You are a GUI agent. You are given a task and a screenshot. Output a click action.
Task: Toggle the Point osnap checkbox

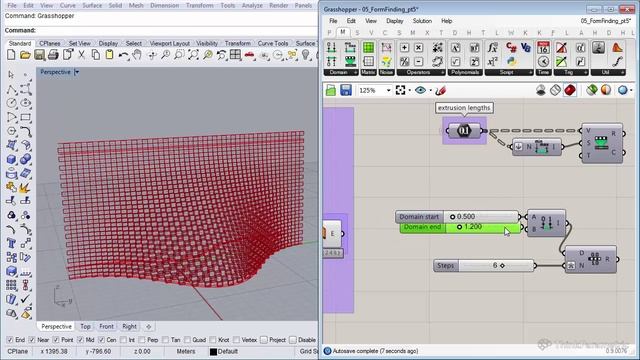coord(56,340)
